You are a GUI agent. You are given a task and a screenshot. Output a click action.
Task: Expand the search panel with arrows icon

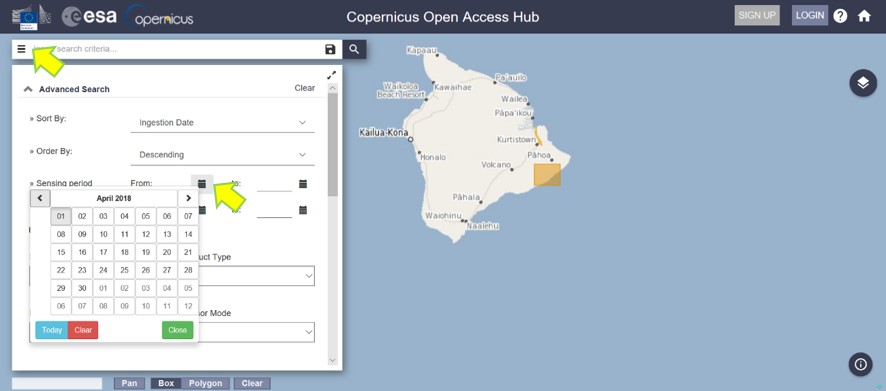[332, 75]
